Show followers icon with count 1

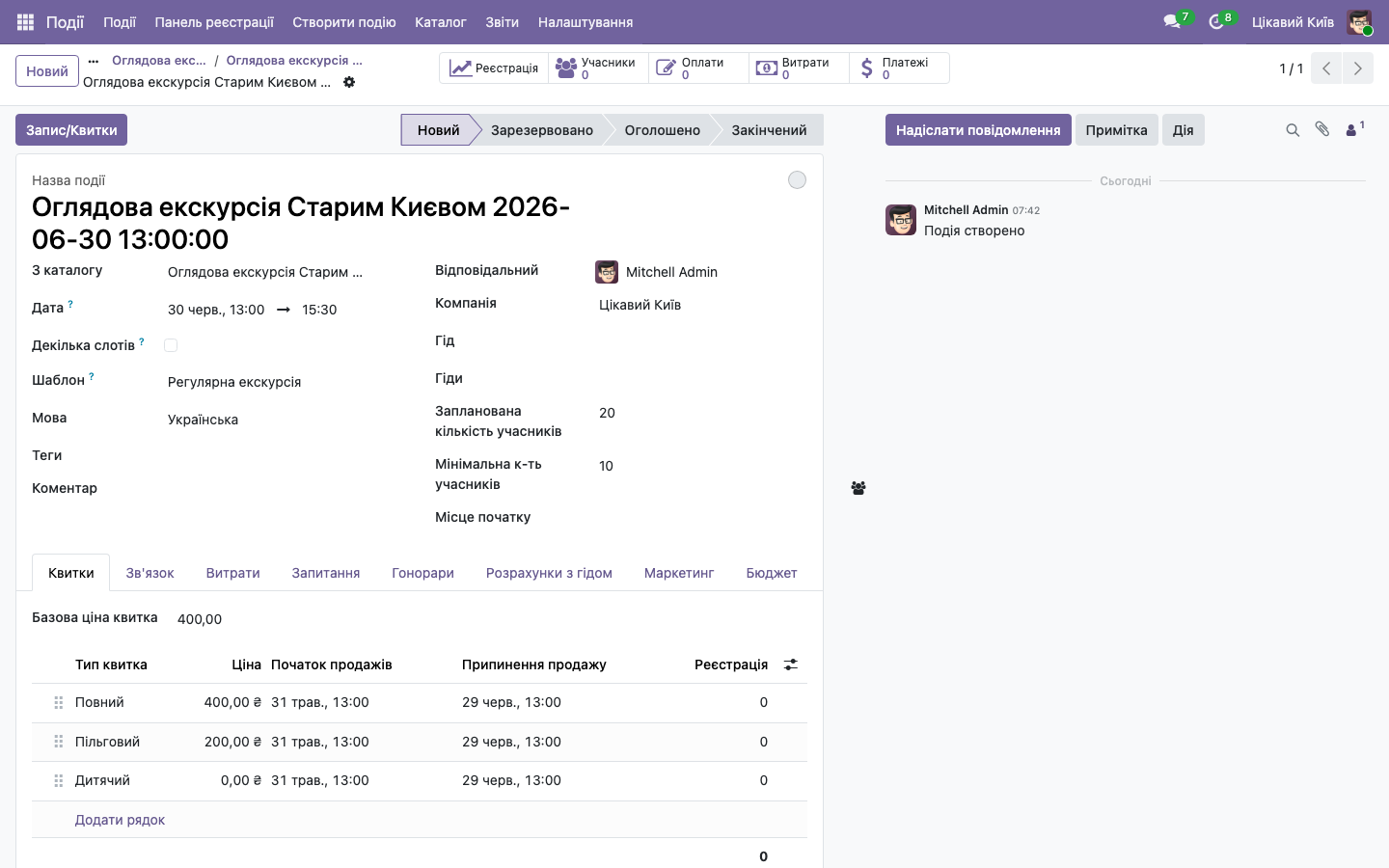(x=1354, y=129)
